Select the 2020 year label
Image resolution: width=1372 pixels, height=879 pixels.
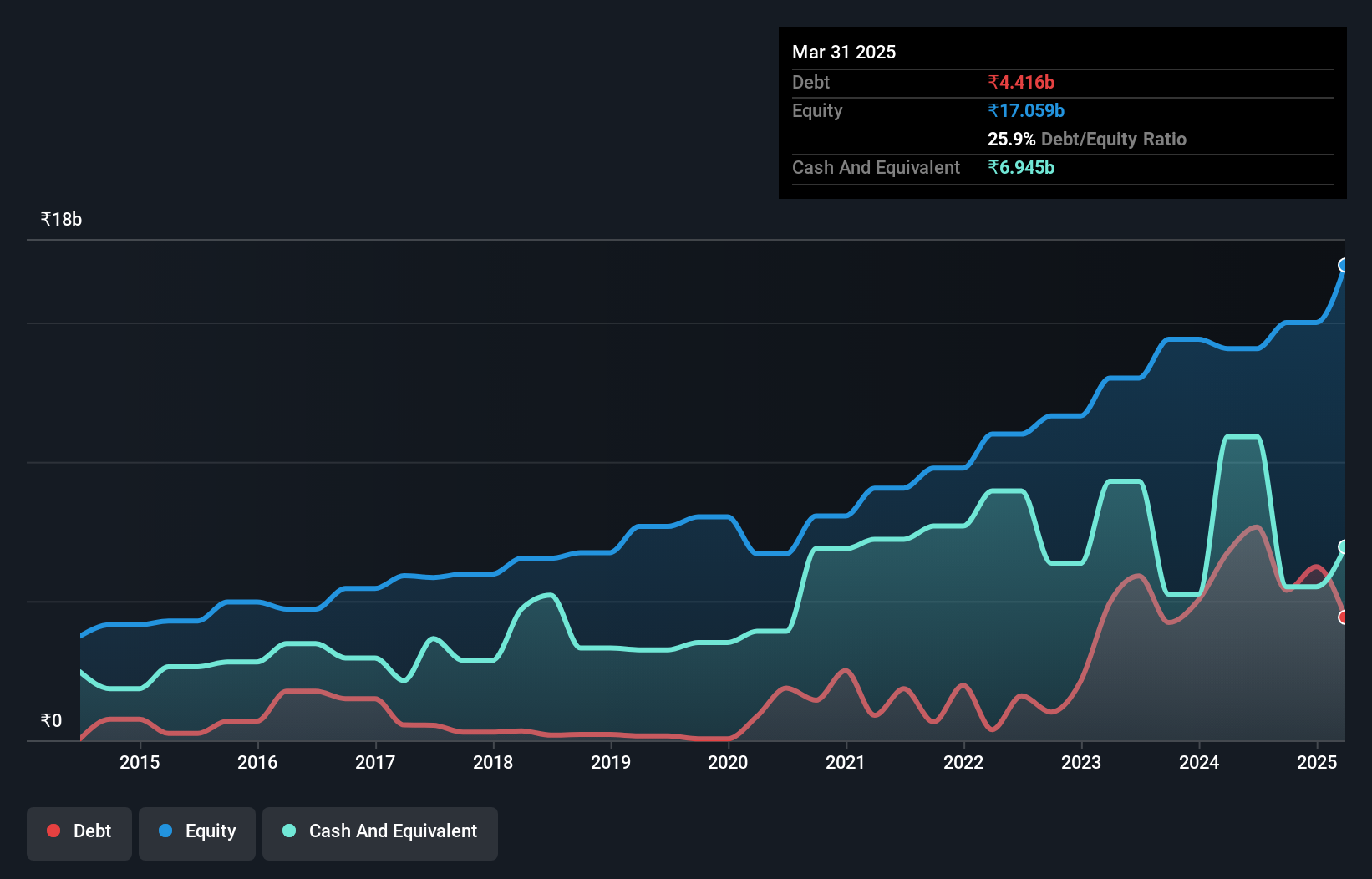728,762
